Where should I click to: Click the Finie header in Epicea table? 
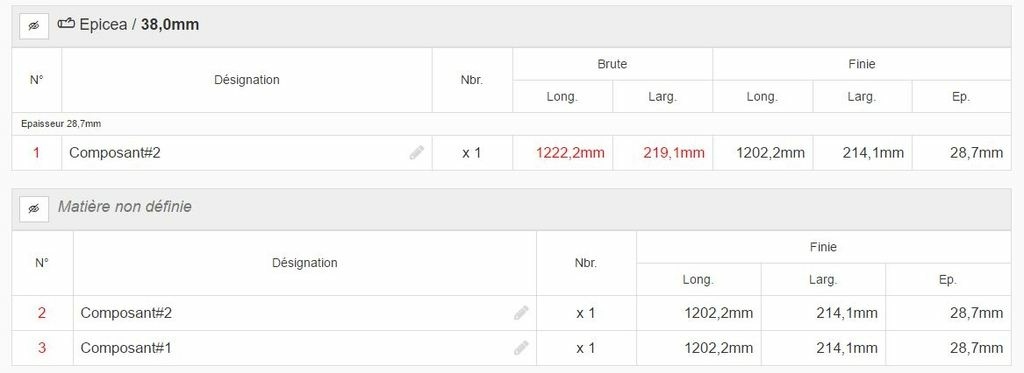[x=861, y=64]
